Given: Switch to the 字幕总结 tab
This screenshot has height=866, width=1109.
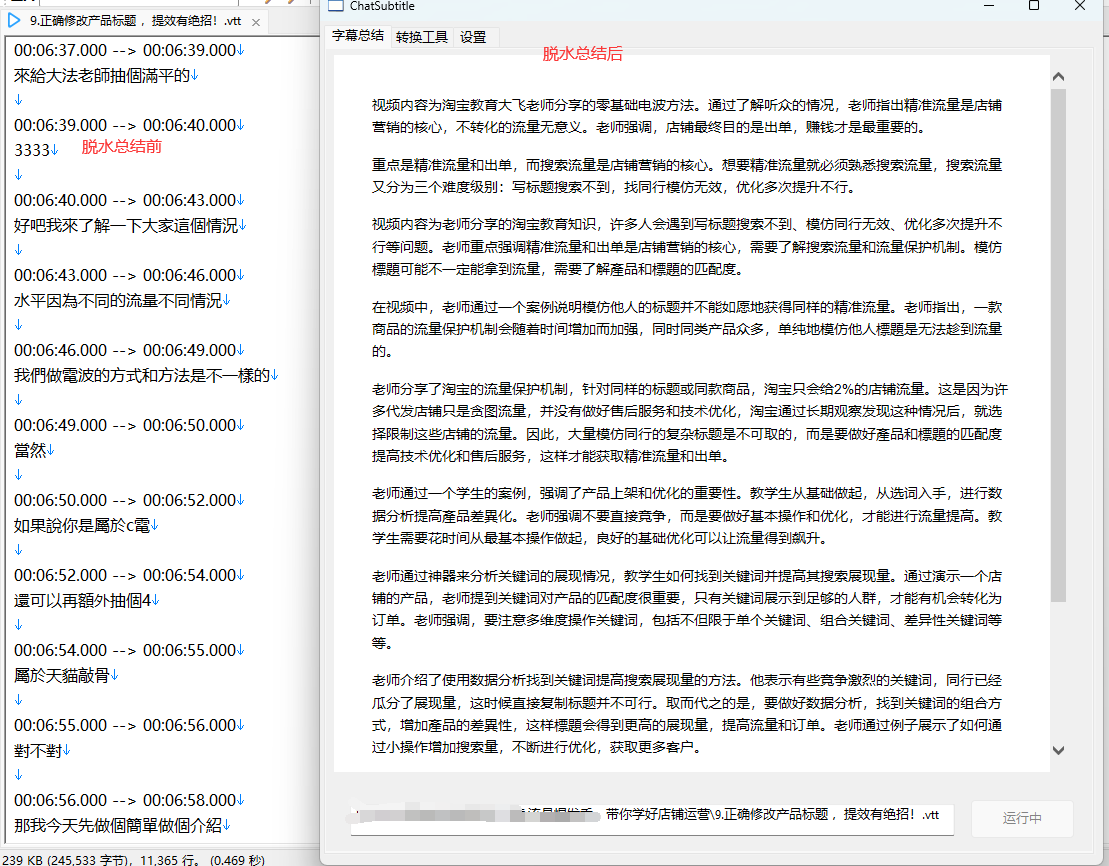Looking at the screenshot, I should pyautogui.click(x=358, y=35).
